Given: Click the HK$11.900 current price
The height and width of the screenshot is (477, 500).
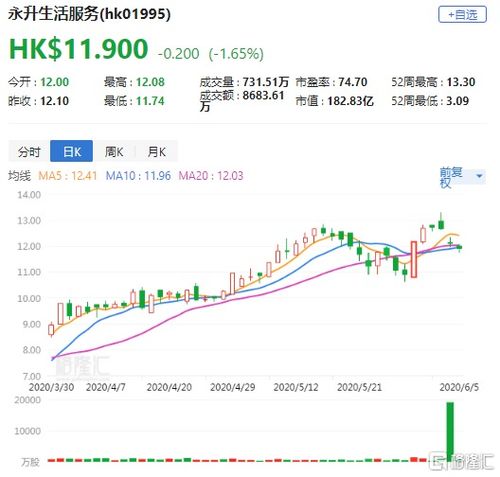Looking at the screenshot, I should (78, 49).
